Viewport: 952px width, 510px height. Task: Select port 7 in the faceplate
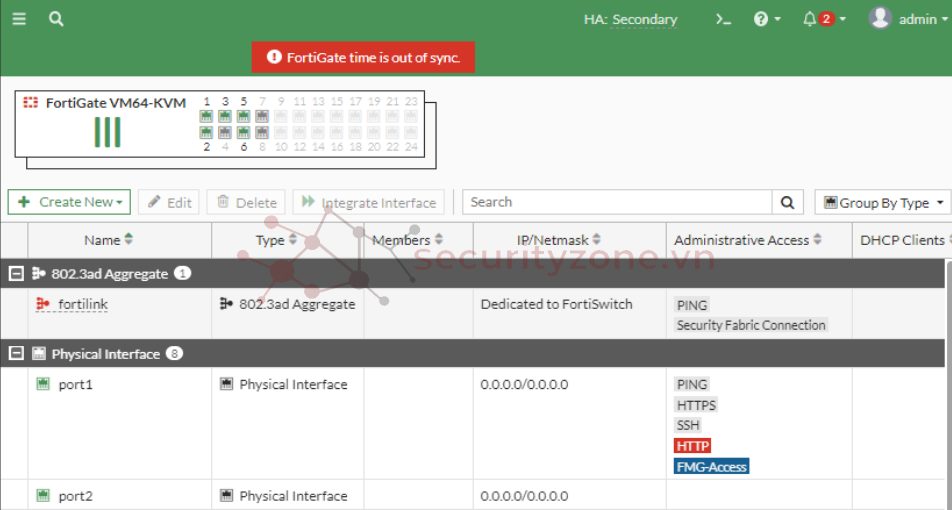pos(262,116)
